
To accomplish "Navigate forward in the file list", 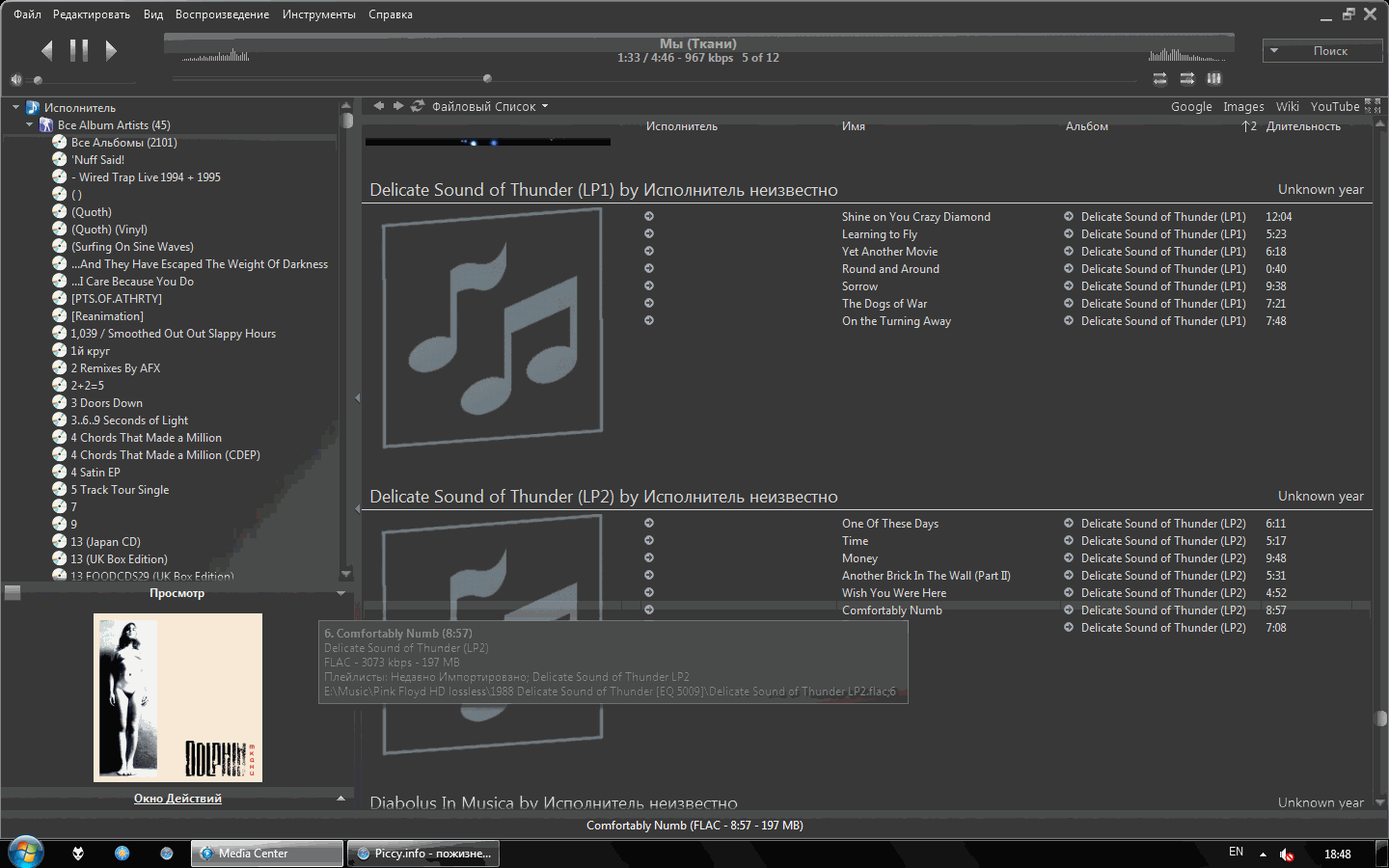I will tap(397, 106).
